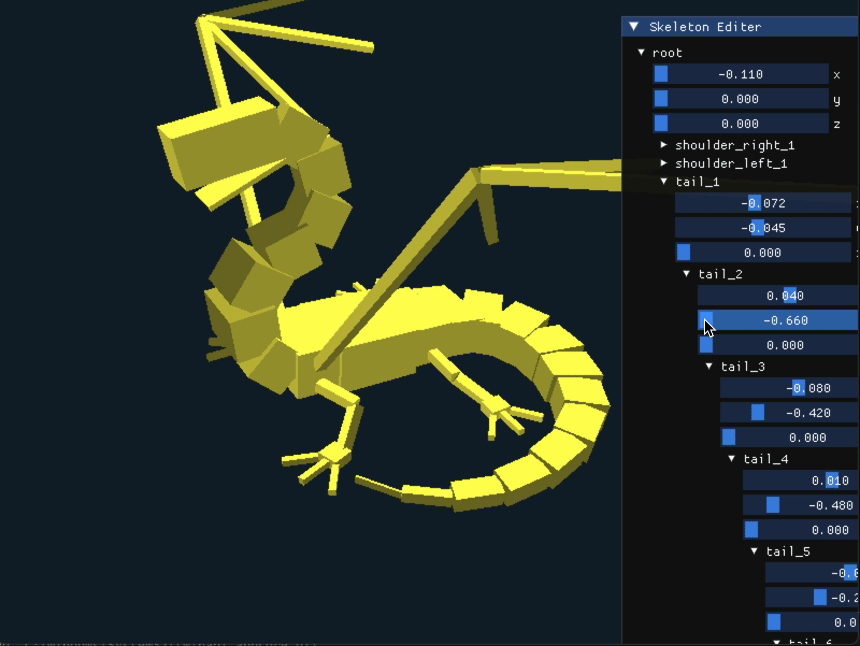Viewport: 860px width, 646px height.
Task: Collapse the tail_3 tree node
Action: 709,367
